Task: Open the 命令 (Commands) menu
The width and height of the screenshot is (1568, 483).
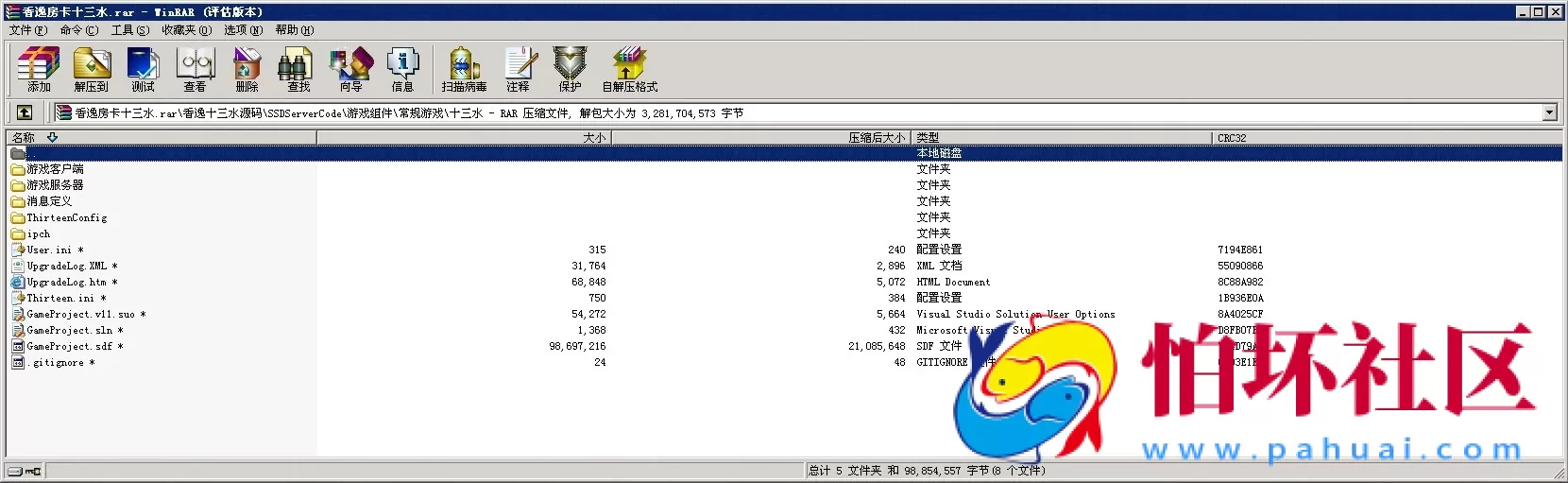Action: (x=79, y=30)
